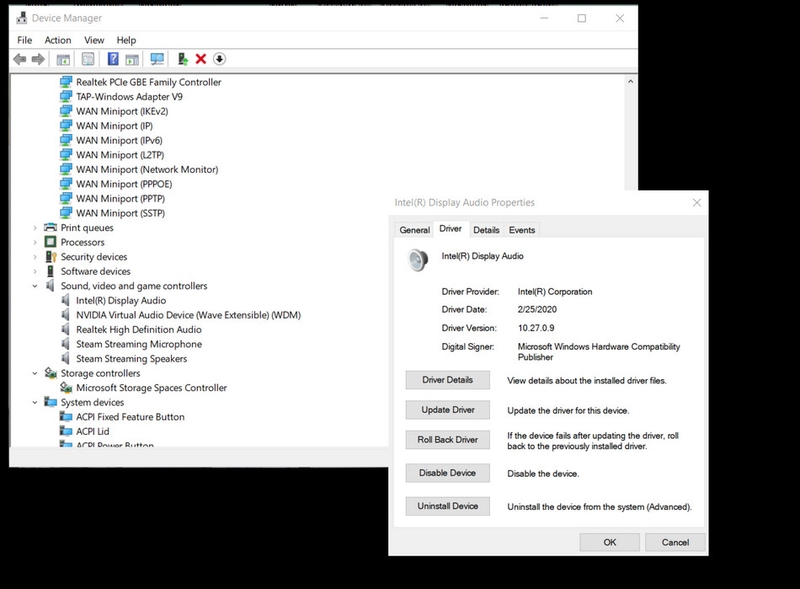Image resolution: width=800 pixels, height=589 pixels.
Task: Switch to the Details tab
Action: click(x=486, y=230)
